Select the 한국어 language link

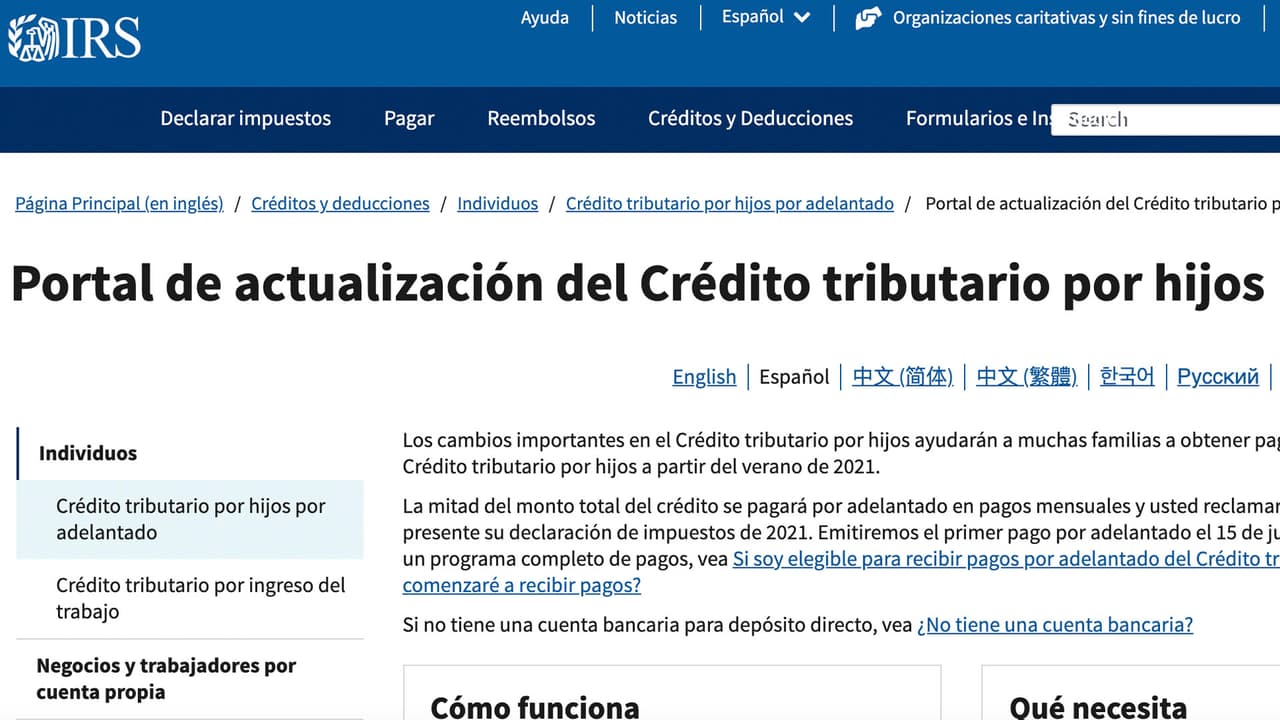point(1126,377)
